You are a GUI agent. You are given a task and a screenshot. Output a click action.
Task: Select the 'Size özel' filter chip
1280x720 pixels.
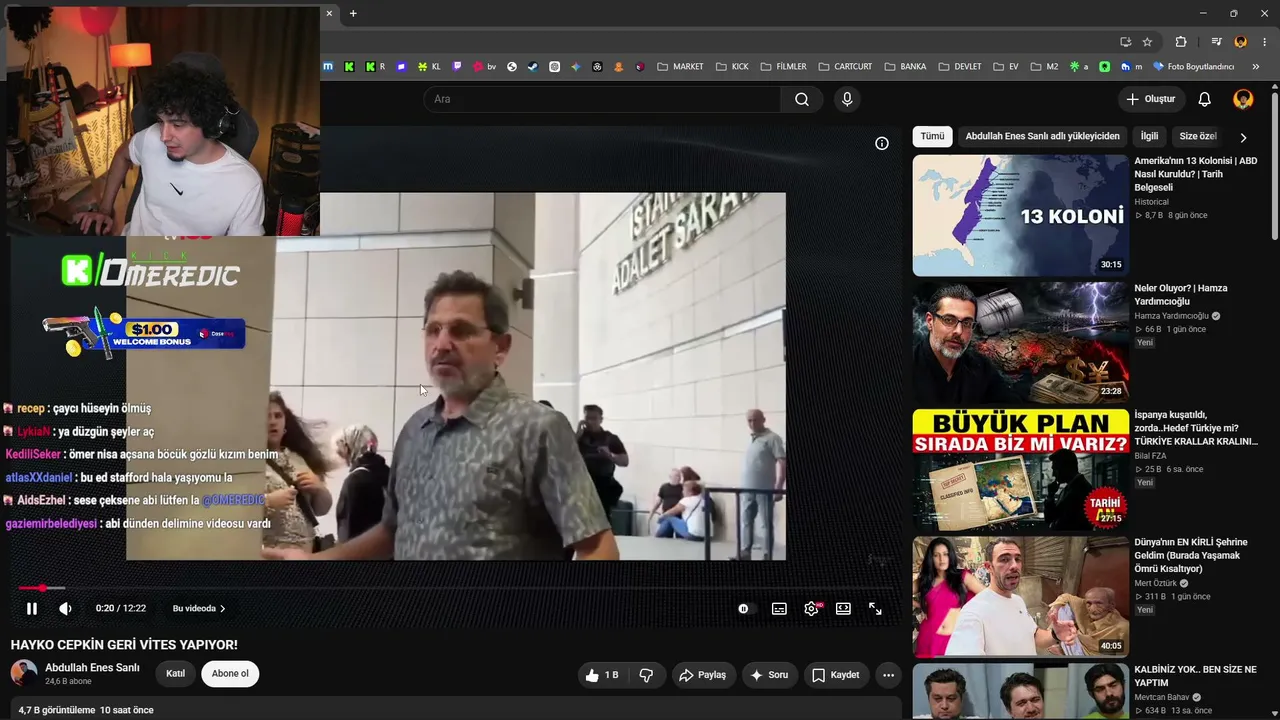tap(1197, 136)
